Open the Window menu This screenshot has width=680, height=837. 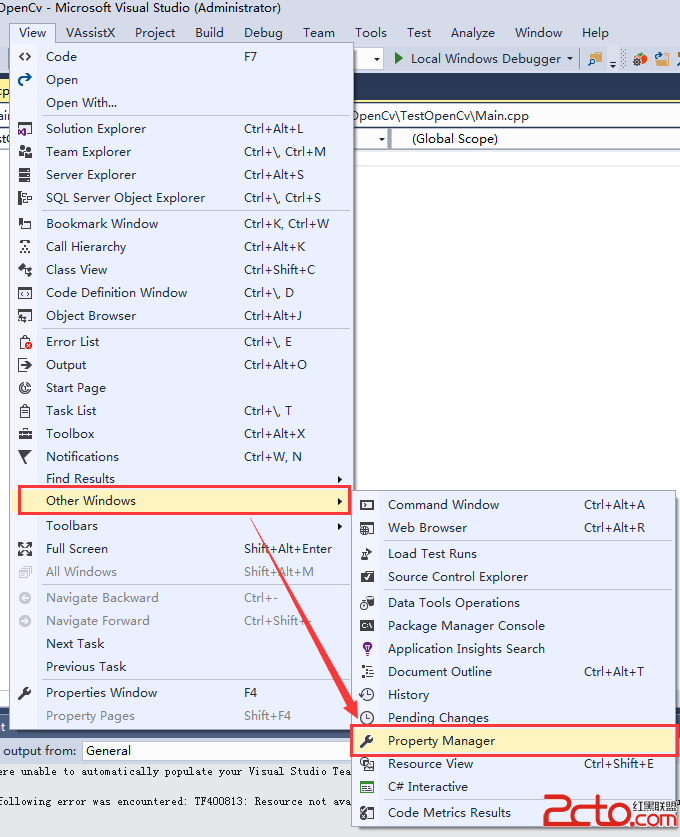(x=538, y=33)
